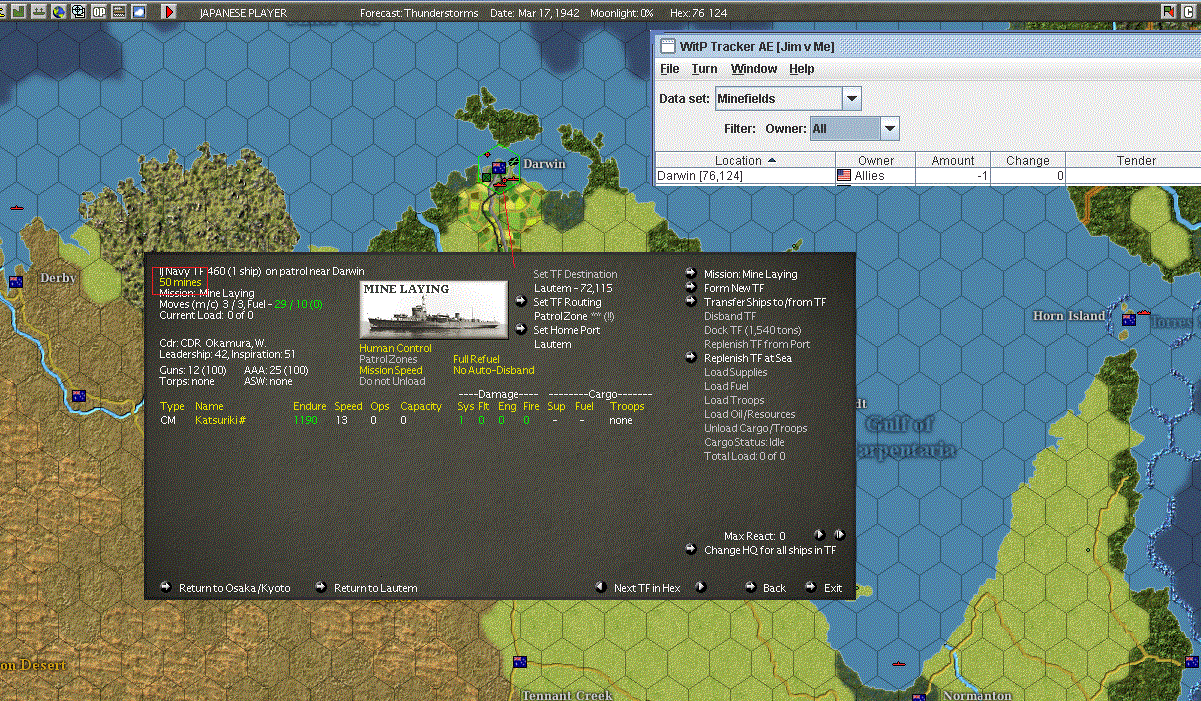The image size is (1201, 701).
Task: Toggle Full Refuel setting
Action: 476,359
